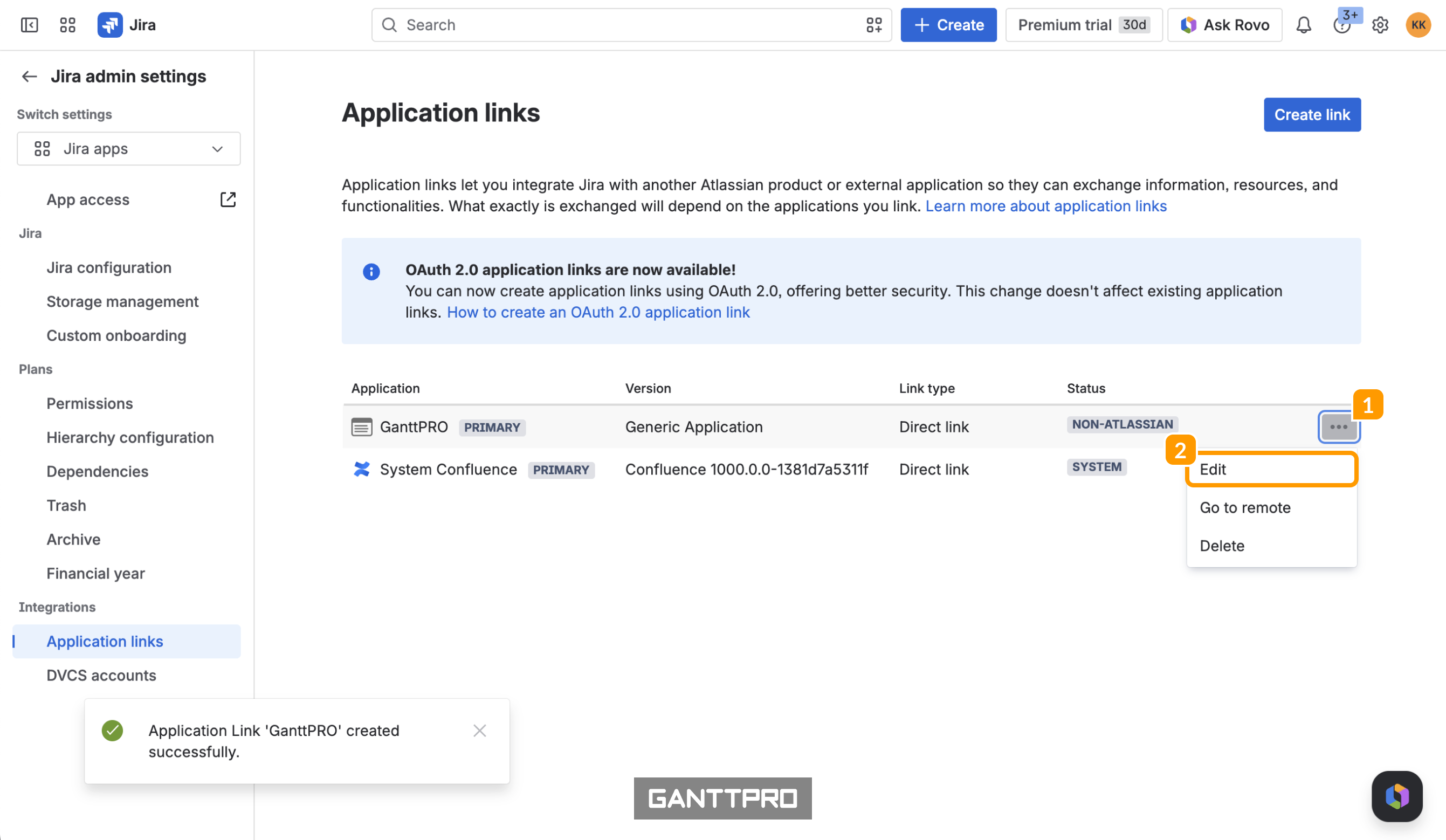Open How to create an OAuth 2.0 link
The image size is (1446, 840).
click(598, 312)
